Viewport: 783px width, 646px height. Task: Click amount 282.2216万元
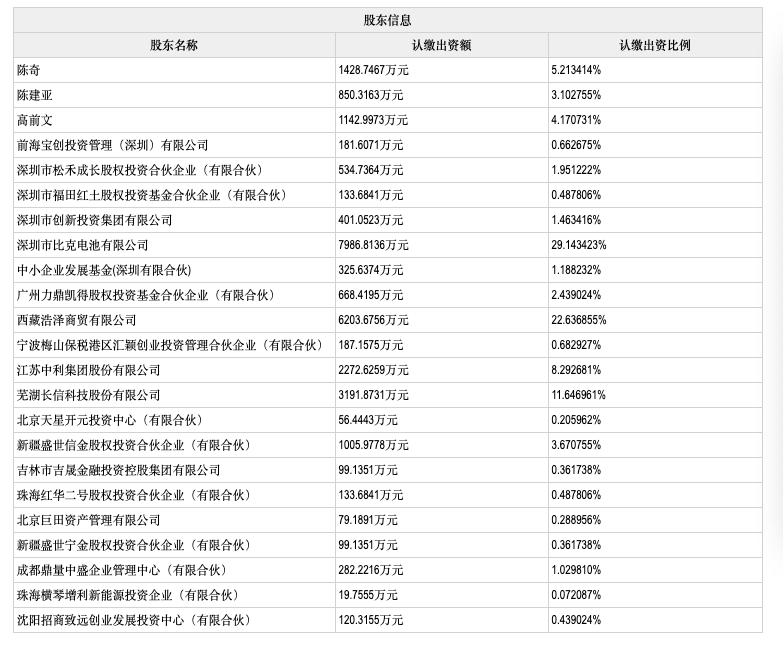[371, 570]
